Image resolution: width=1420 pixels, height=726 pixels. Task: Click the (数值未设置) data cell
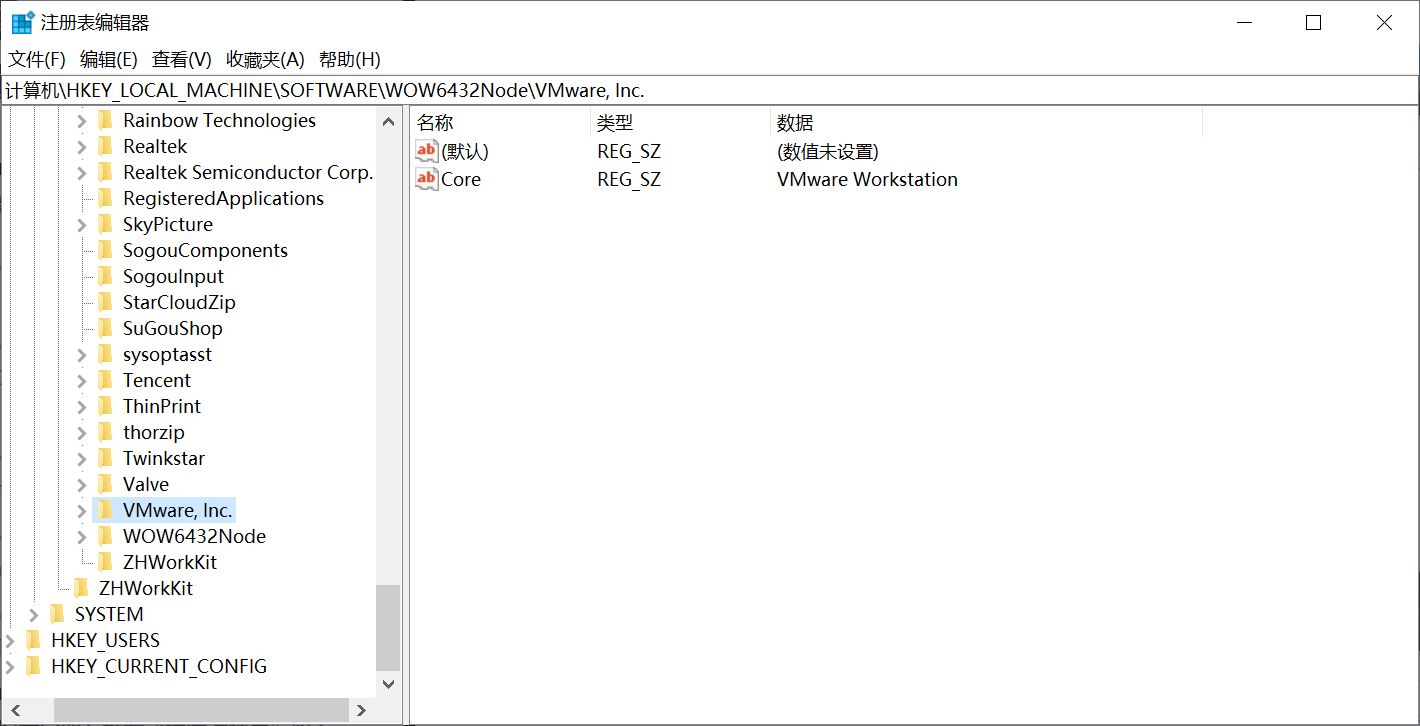click(827, 151)
